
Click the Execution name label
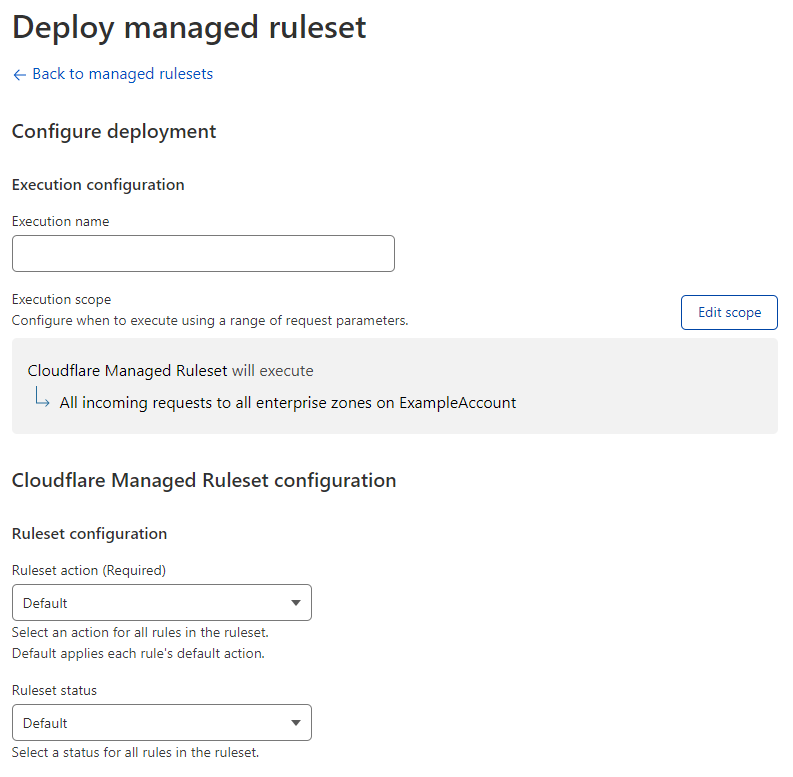[60, 221]
